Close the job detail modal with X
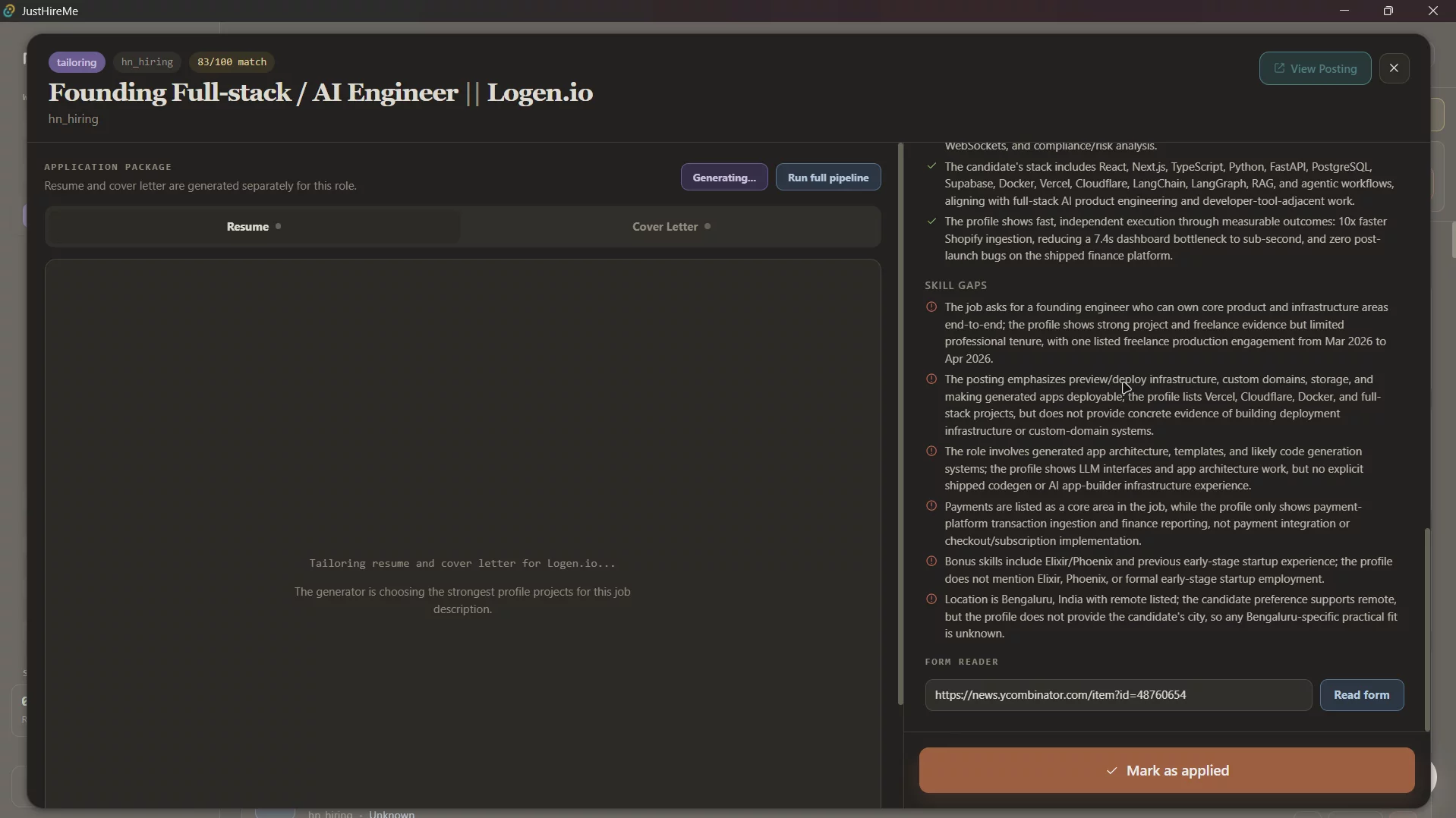The image size is (1456, 818). [1394, 68]
